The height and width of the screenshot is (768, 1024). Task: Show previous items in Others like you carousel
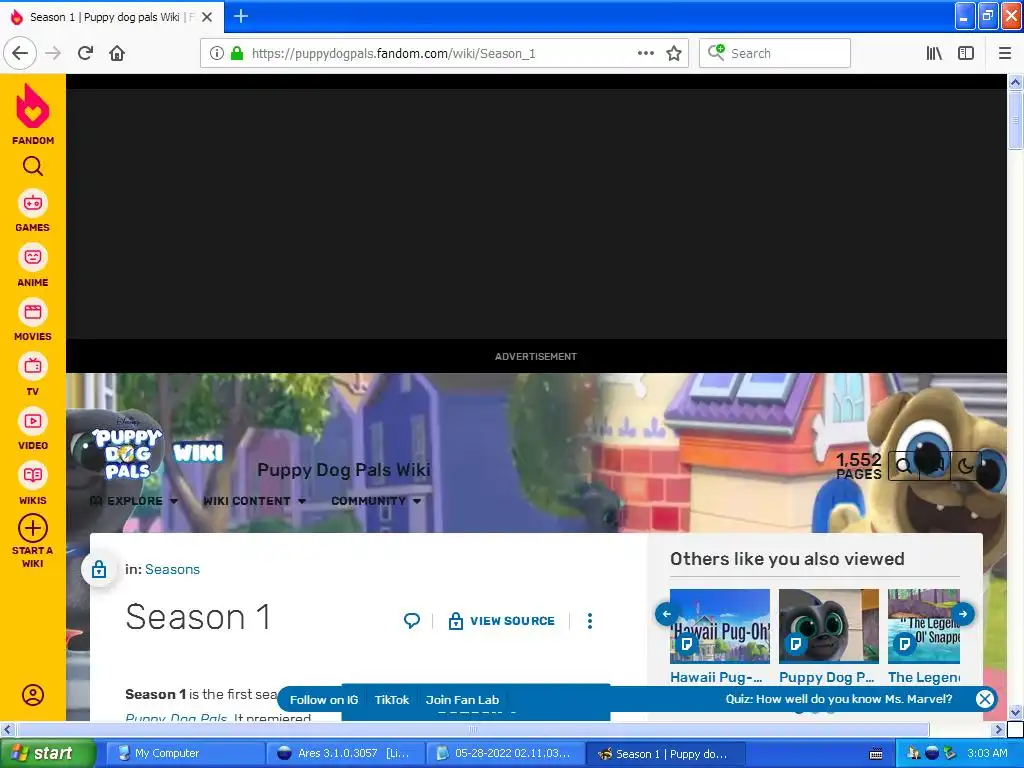(665, 614)
